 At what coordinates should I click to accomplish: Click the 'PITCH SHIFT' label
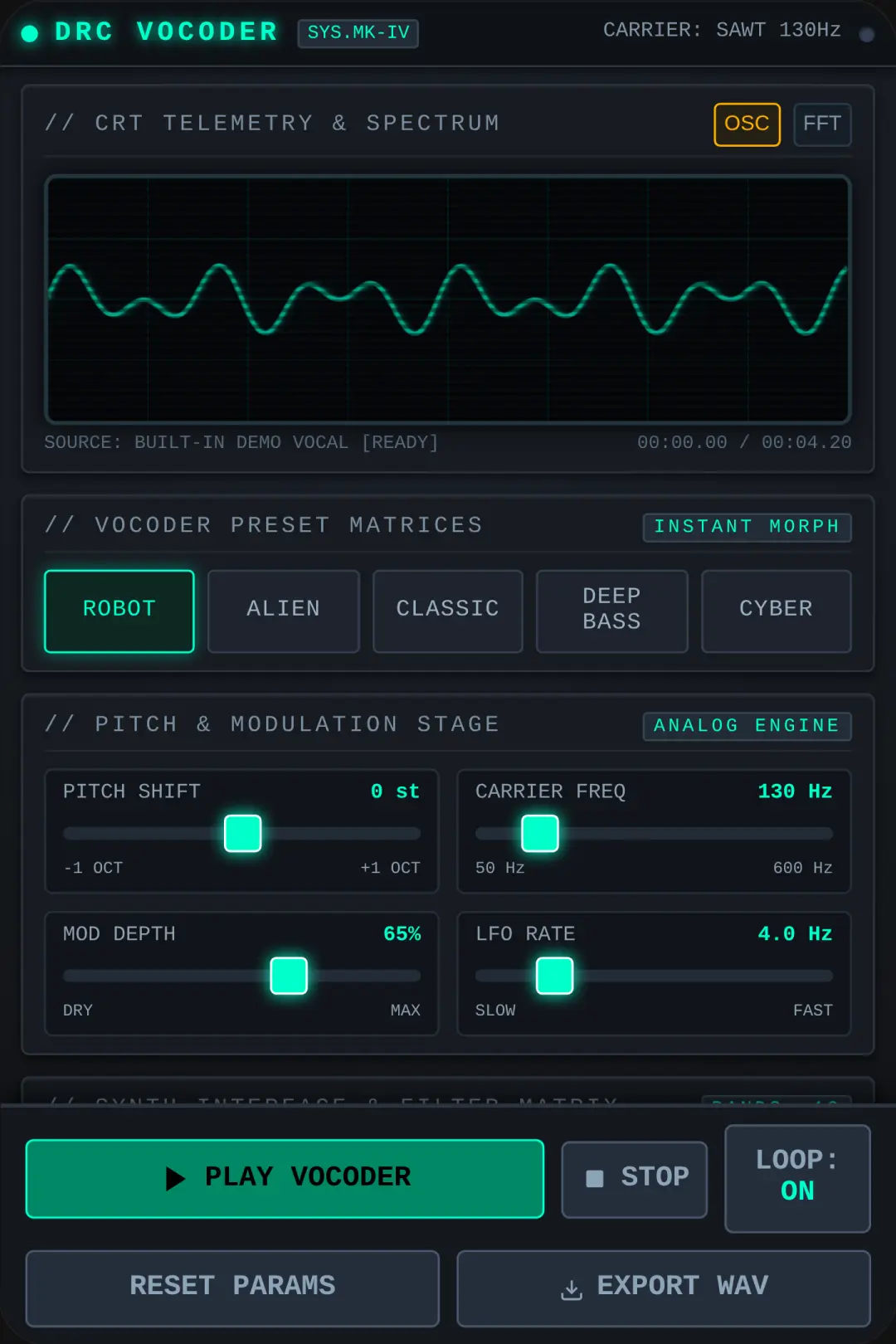(132, 792)
